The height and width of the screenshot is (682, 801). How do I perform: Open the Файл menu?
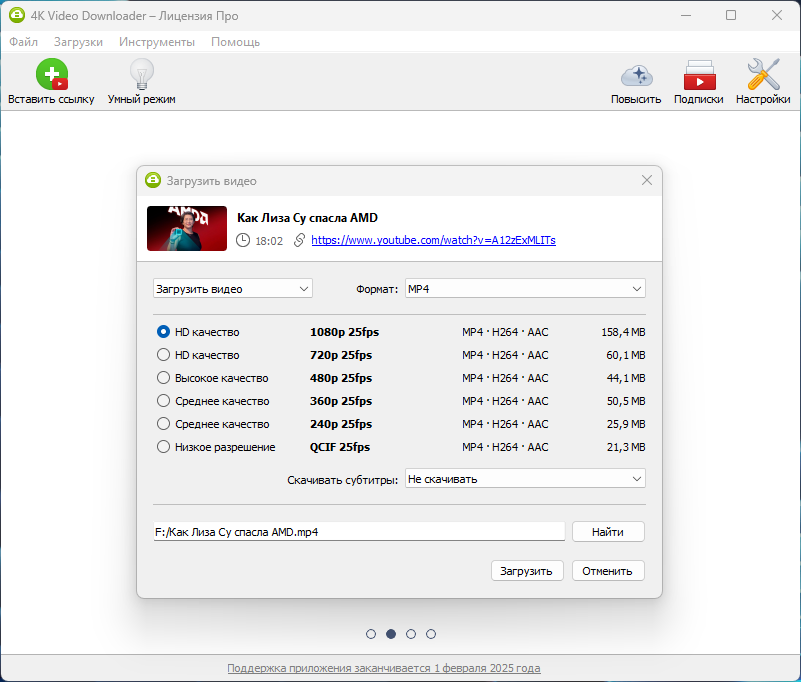[x=23, y=42]
